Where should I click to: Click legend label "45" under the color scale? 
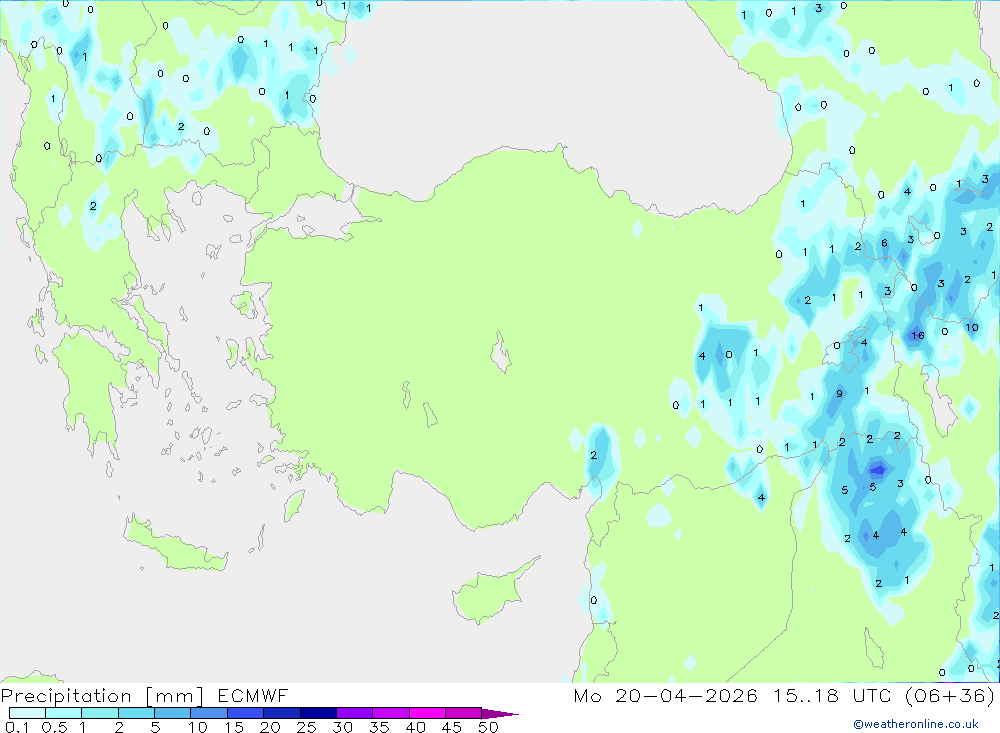coord(452,727)
